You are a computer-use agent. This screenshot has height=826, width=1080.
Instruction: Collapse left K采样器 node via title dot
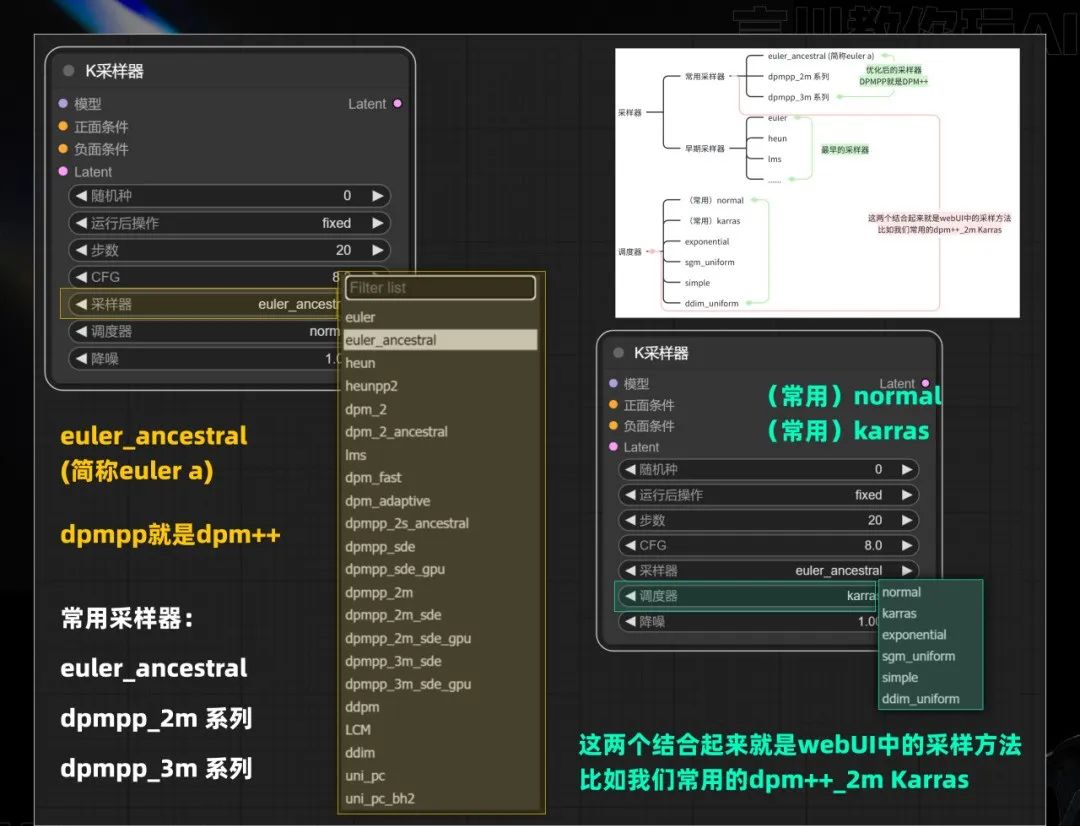[x=68, y=70]
